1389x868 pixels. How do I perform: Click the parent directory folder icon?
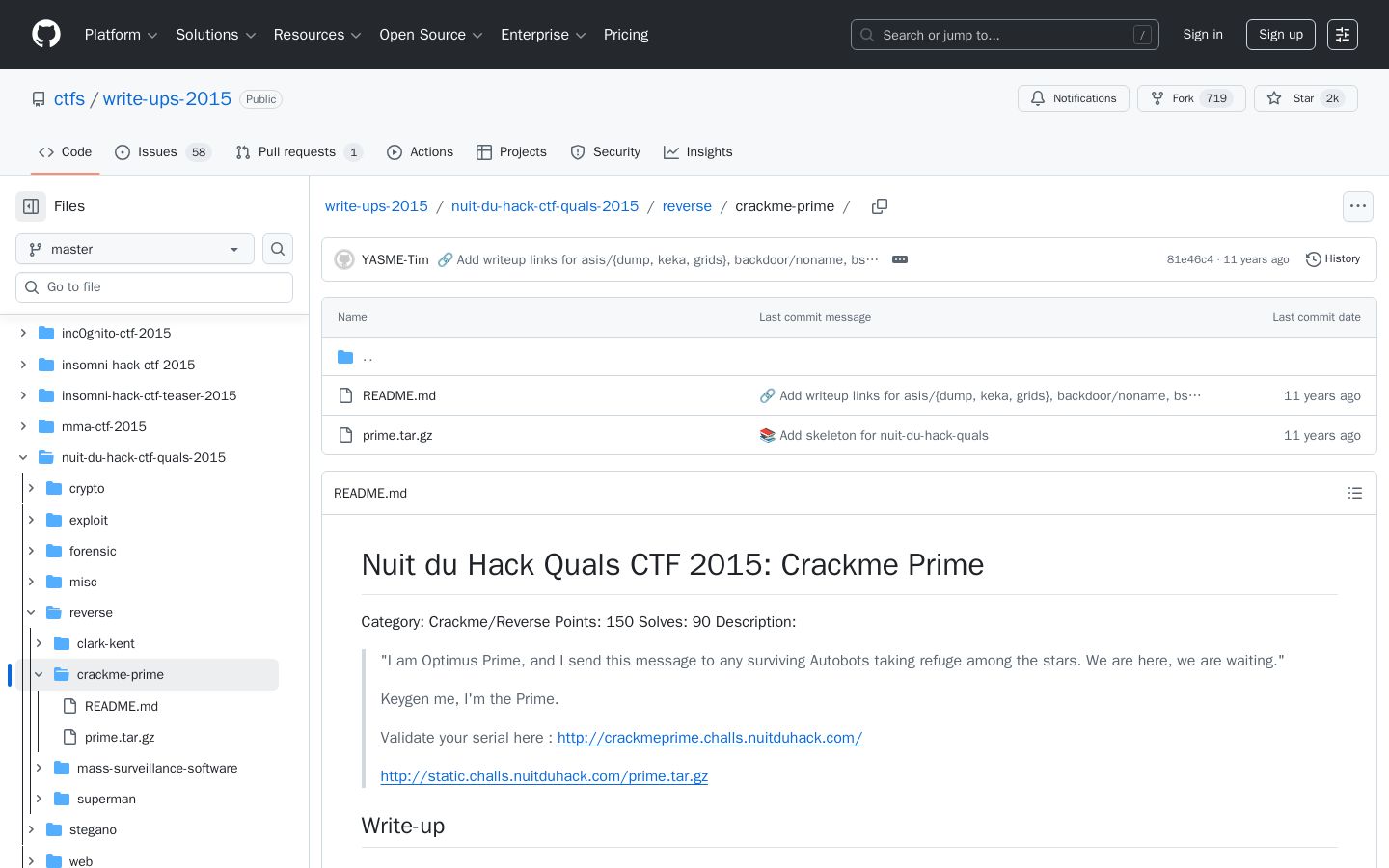(x=345, y=357)
